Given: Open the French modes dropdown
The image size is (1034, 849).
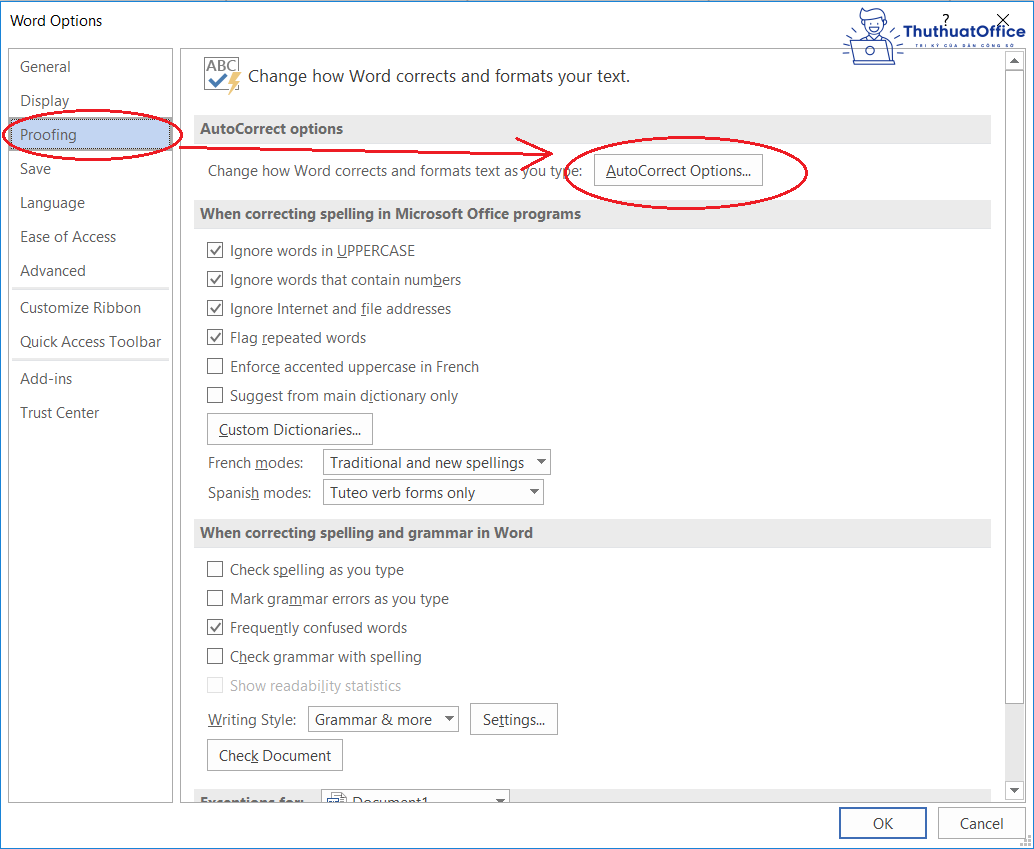Looking at the screenshot, I should click(x=437, y=462).
